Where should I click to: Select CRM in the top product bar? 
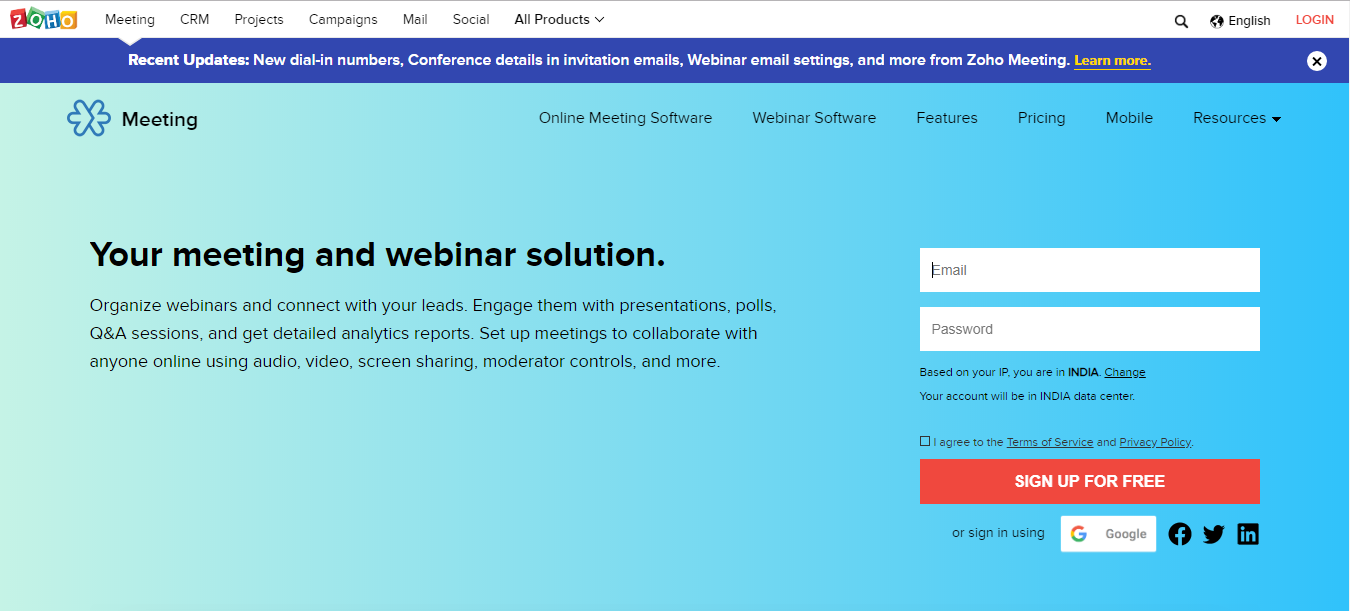[194, 19]
